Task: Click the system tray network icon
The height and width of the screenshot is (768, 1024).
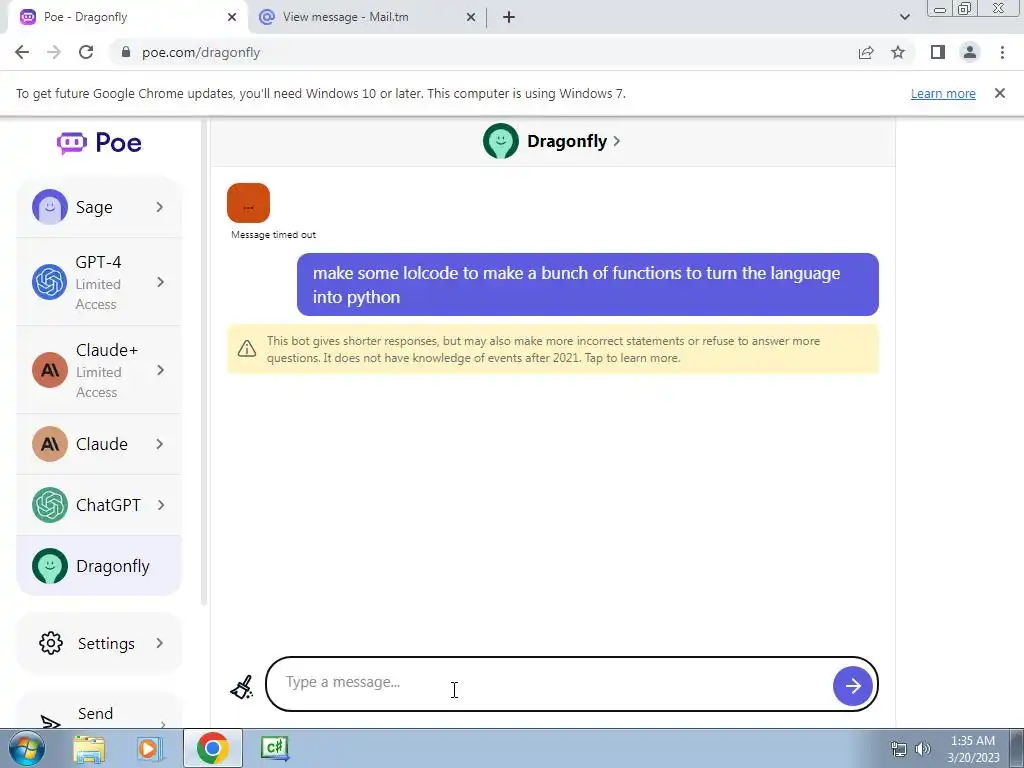Action: coord(899,749)
